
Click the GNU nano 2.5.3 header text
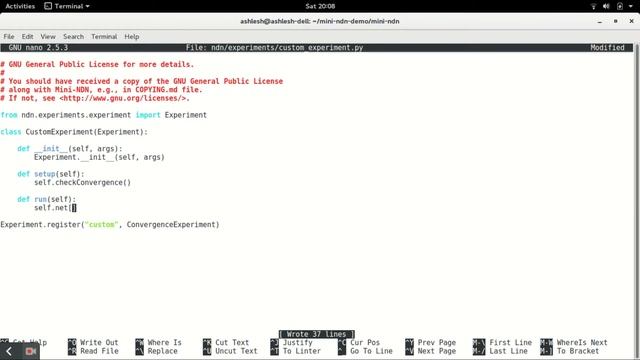click(x=38, y=48)
